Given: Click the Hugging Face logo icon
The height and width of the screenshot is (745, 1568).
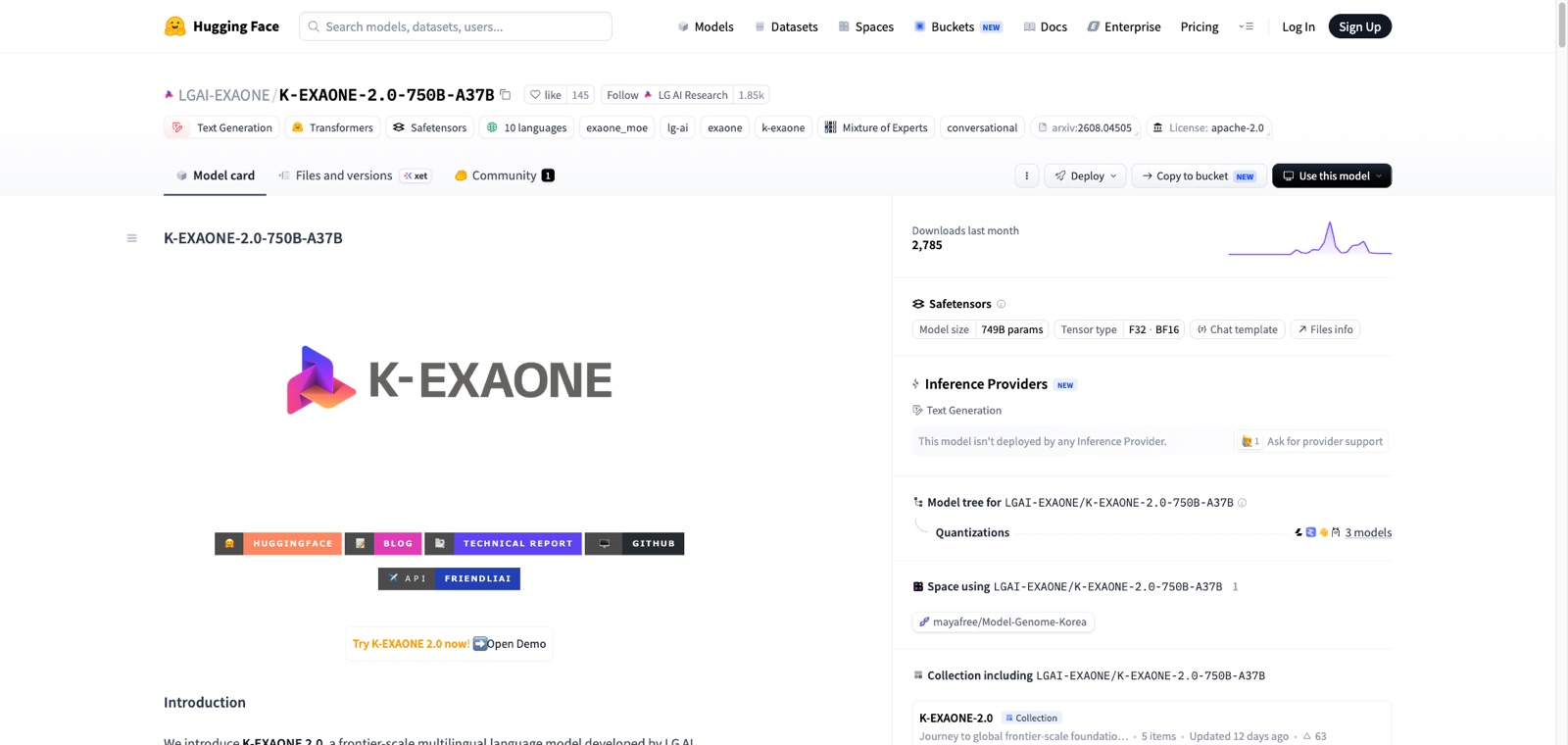Looking at the screenshot, I should pyautogui.click(x=174, y=26).
